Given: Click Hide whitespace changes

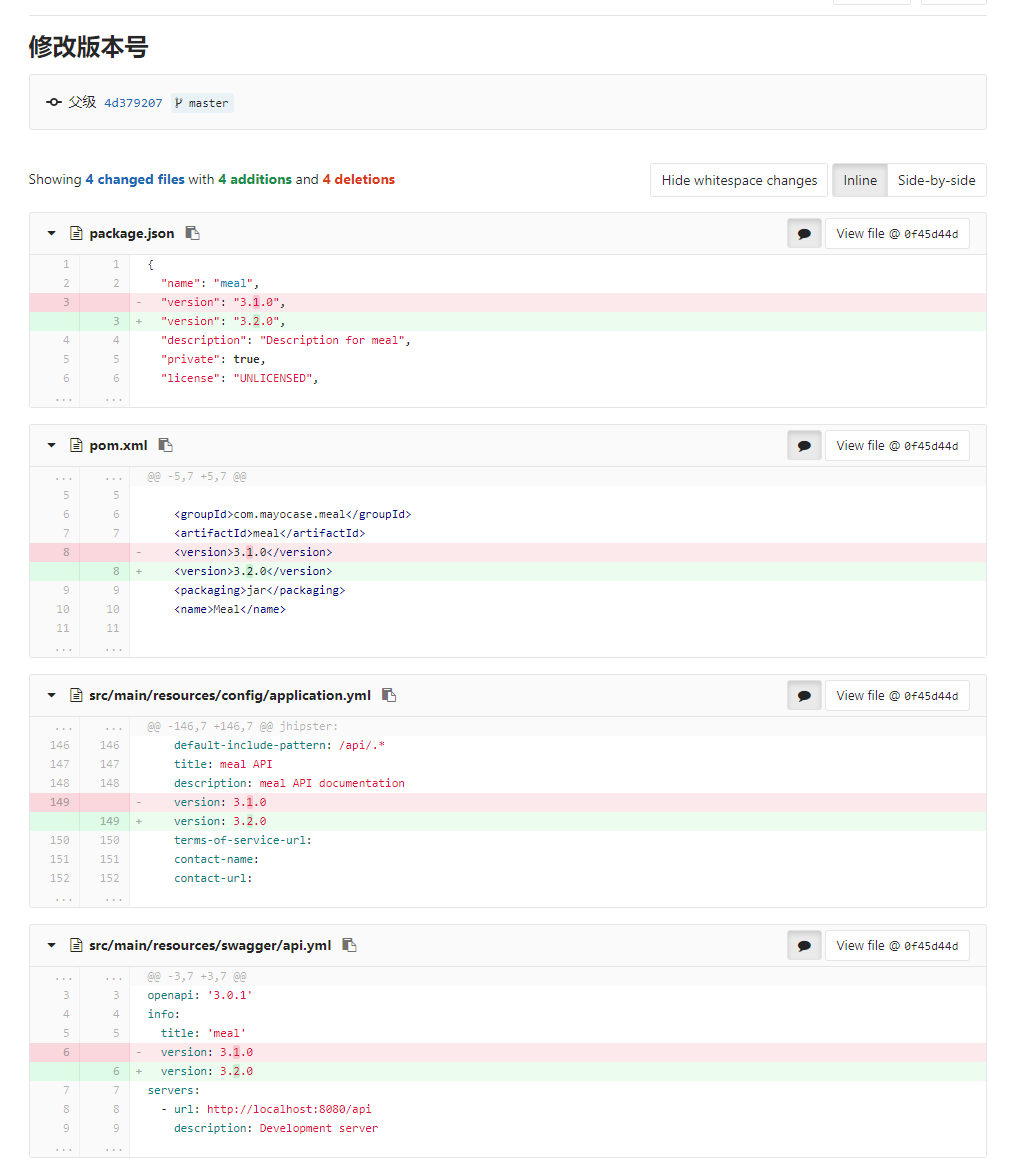Looking at the screenshot, I should pyautogui.click(x=739, y=180).
